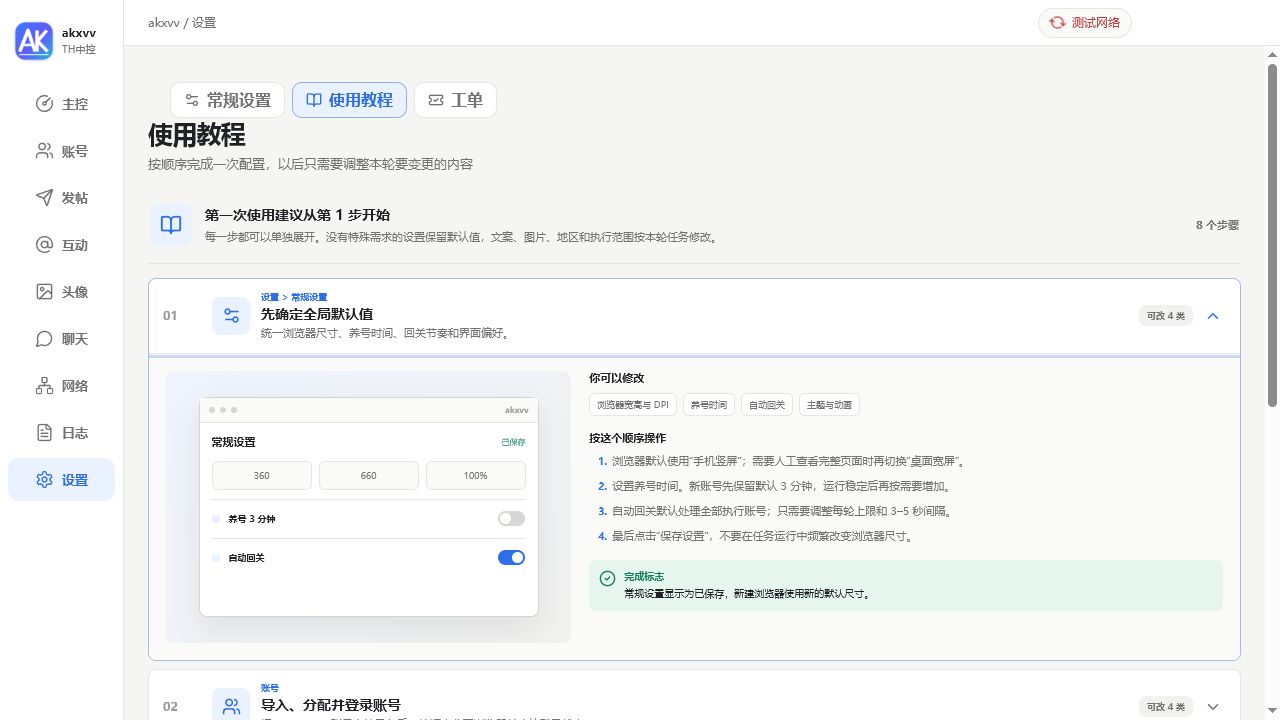Select the 使用教程 tab
This screenshot has width=1280, height=720.
pos(349,100)
